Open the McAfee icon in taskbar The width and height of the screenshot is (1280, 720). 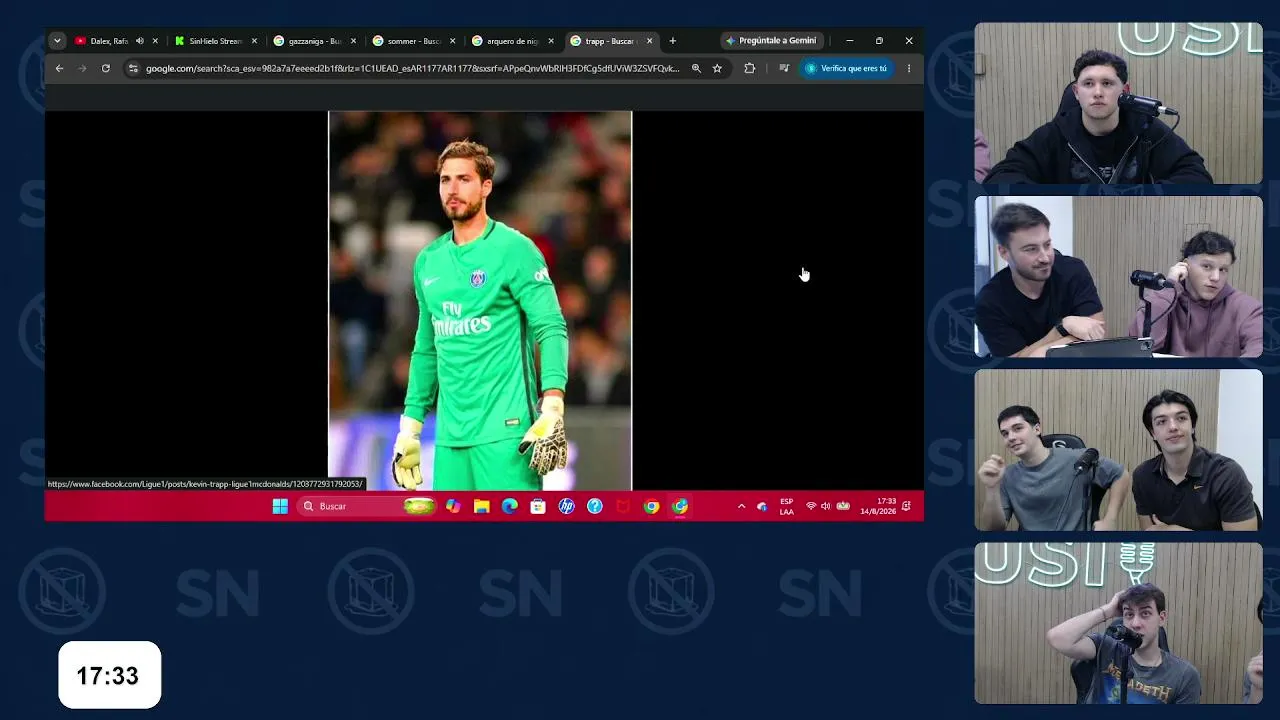623,506
